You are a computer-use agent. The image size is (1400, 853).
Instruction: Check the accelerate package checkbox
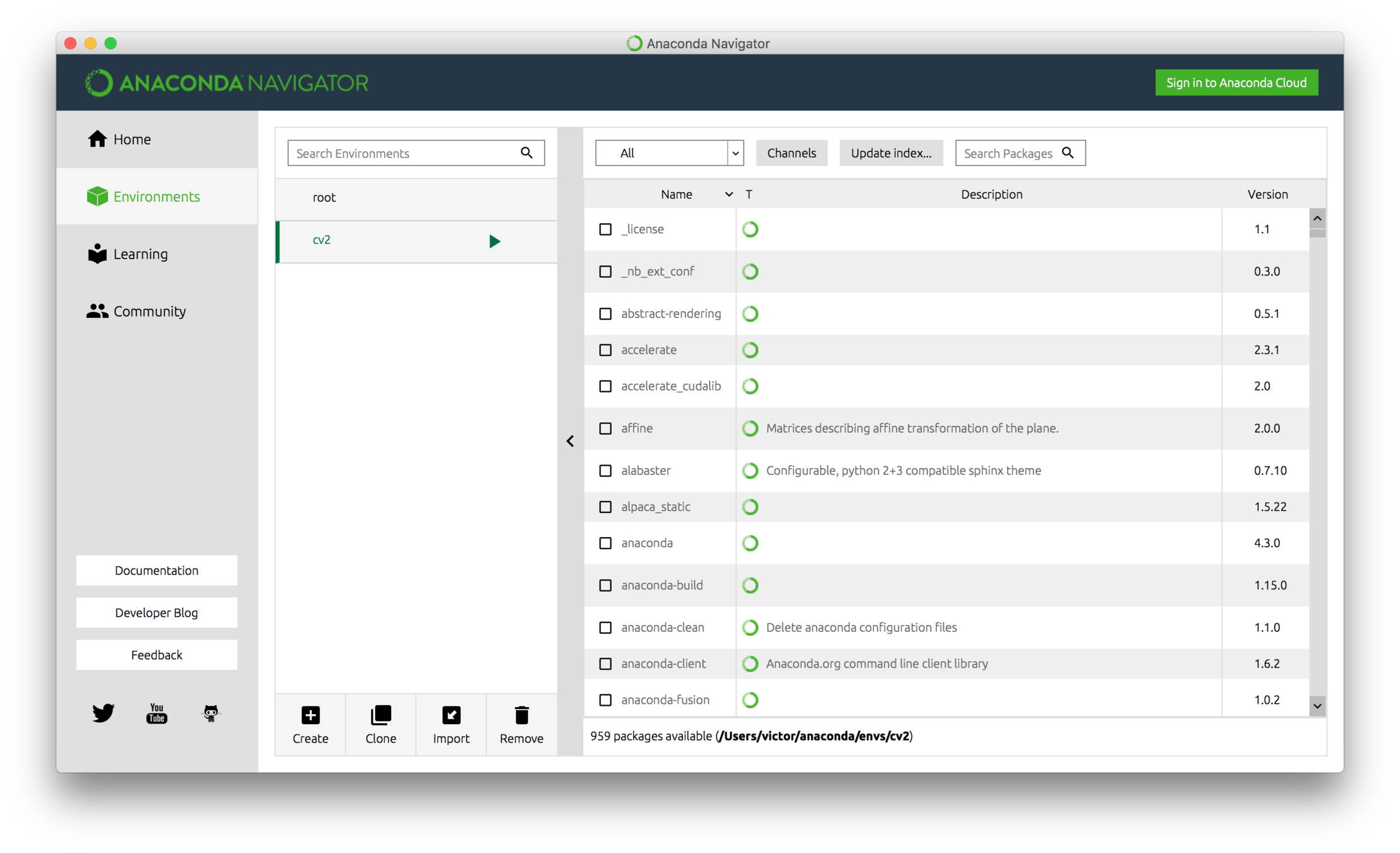tap(605, 350)
